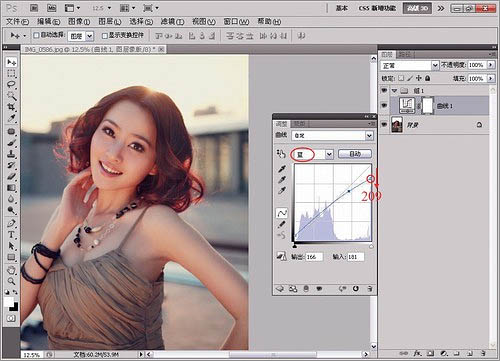
Task: Select the Pen tool
Action: point(11,223)
